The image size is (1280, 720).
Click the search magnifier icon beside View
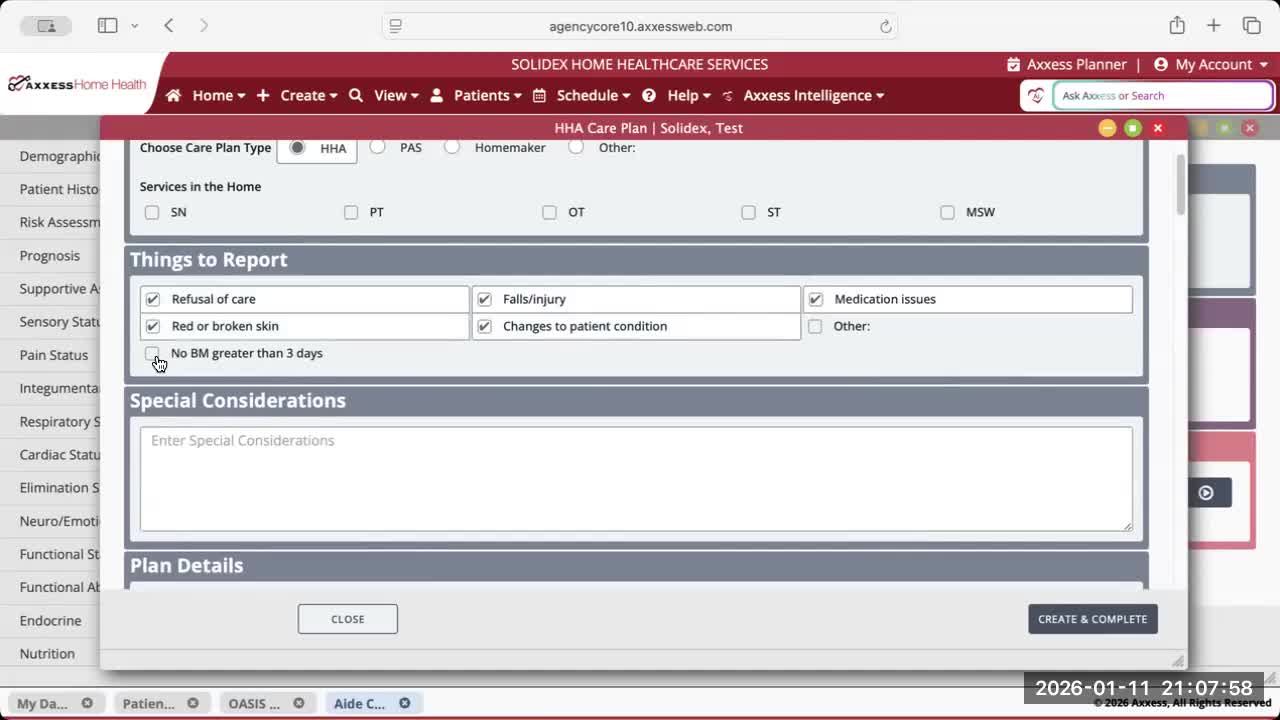click(356, 96)
